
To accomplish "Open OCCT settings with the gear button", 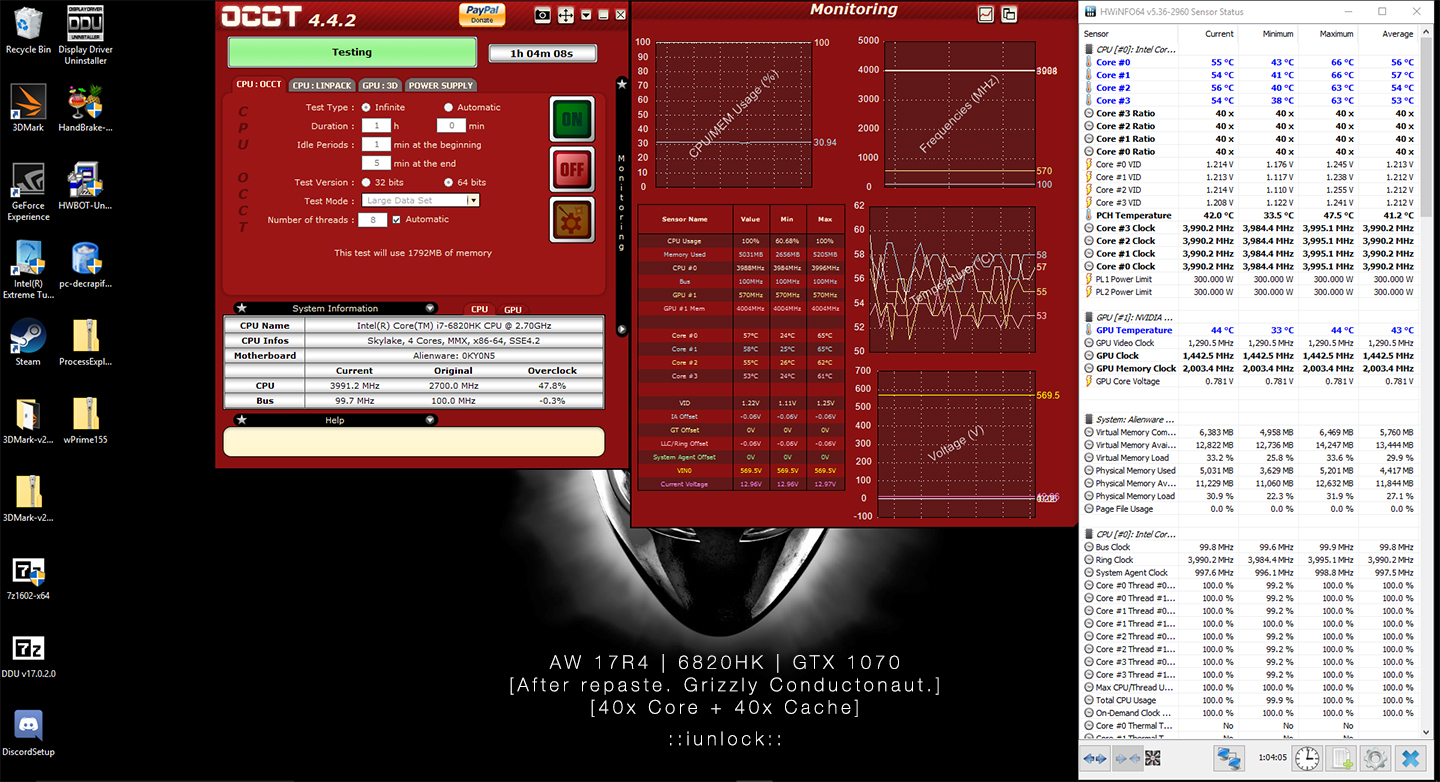I will pyautogui.click(x=572, y=219).
